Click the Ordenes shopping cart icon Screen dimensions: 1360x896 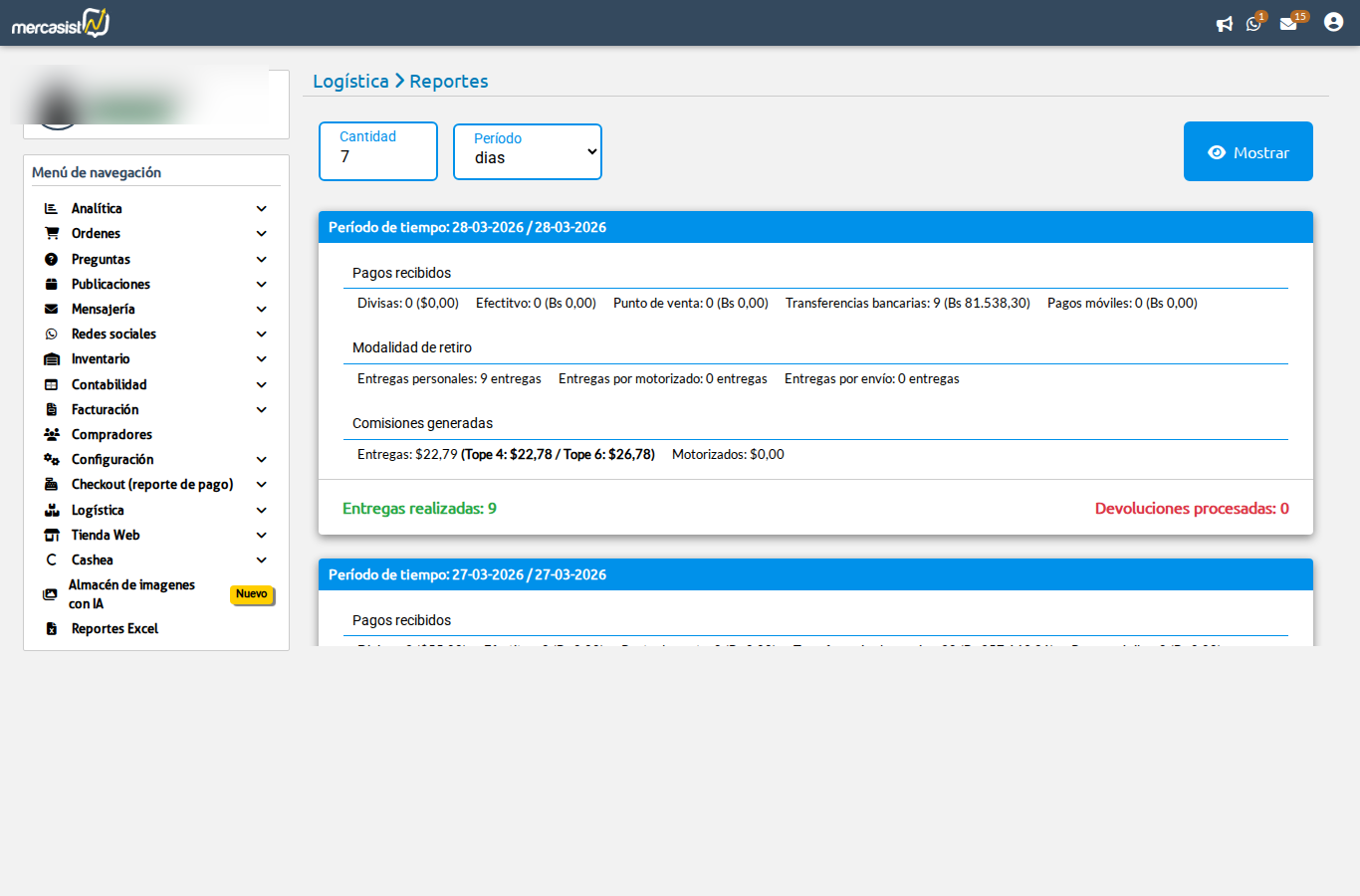coord(52,234)
